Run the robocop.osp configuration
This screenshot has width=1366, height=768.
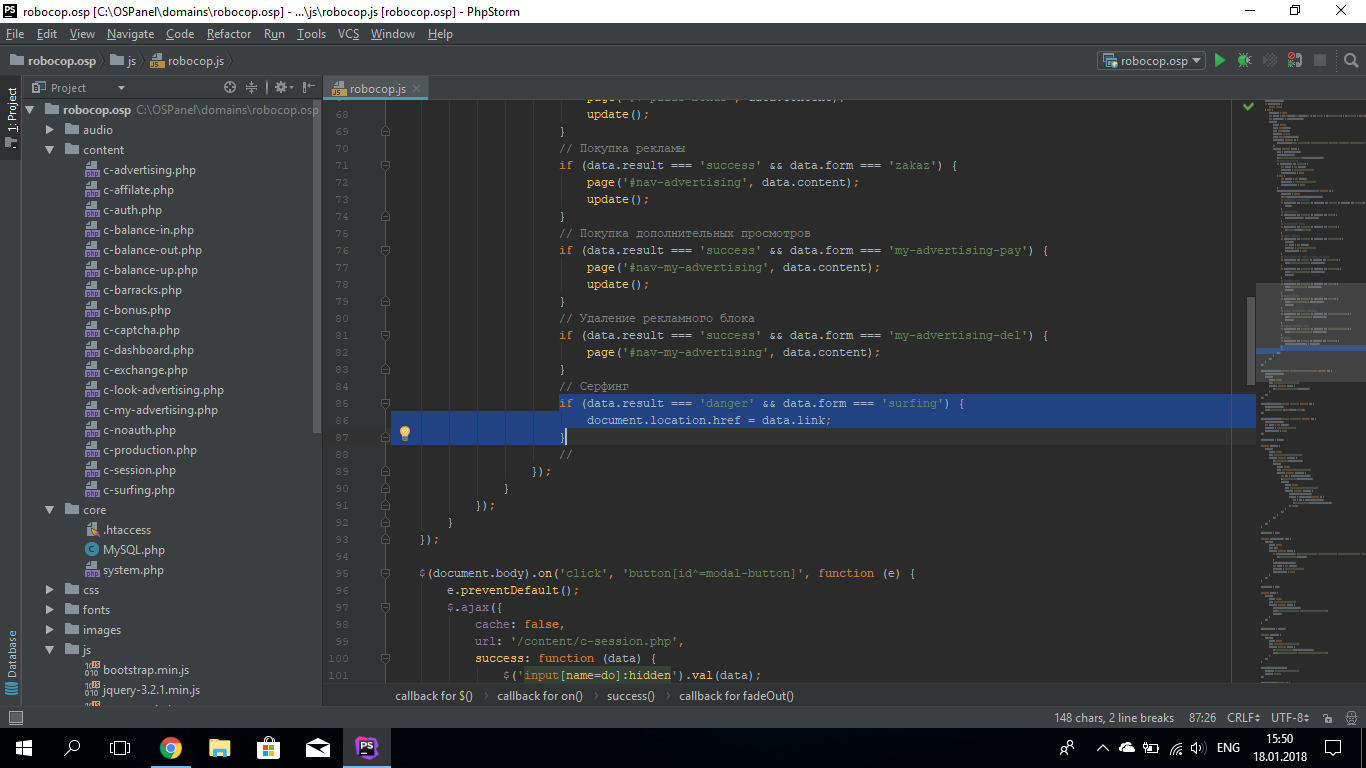pyautogui.click(x=1219, y=61)
